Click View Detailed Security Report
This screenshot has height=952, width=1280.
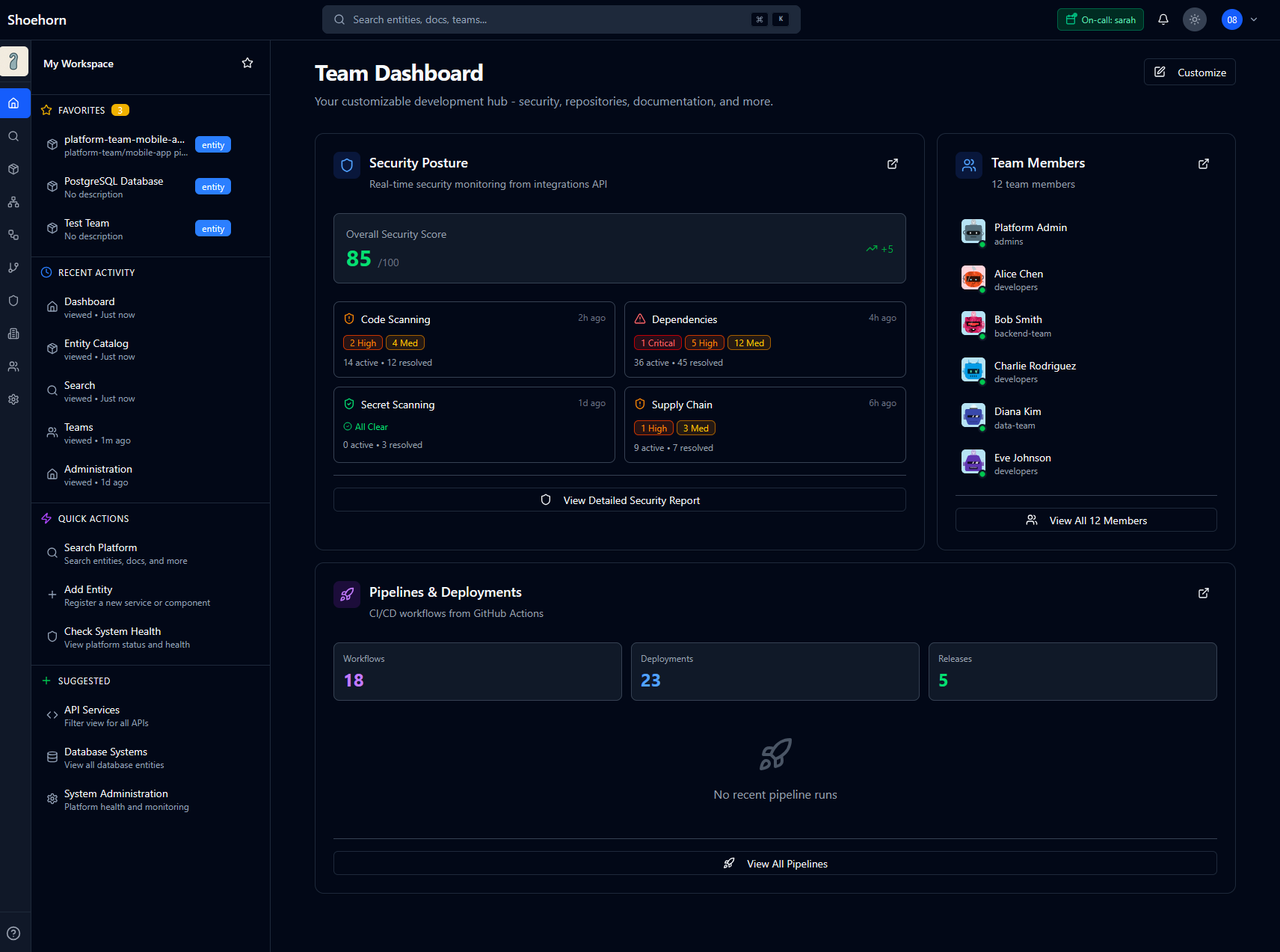(x=619, y=500)
